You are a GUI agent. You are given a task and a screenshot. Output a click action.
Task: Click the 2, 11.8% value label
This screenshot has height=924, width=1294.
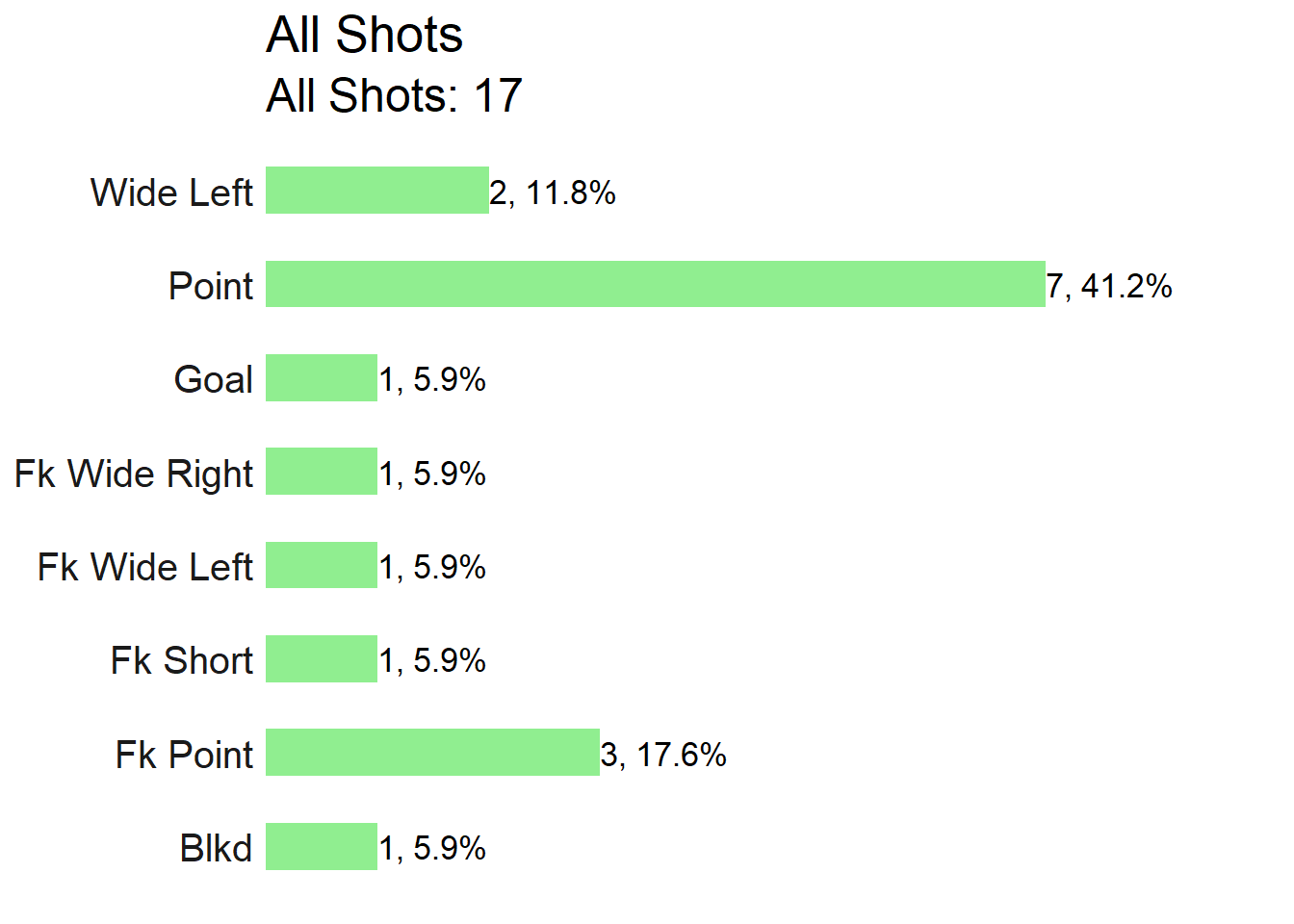(x=553, y=192)
